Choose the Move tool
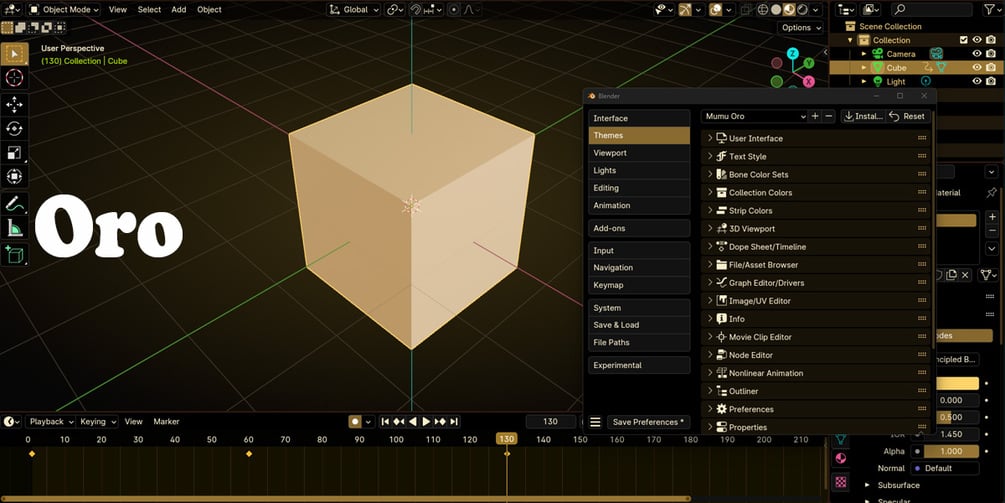 14,105
